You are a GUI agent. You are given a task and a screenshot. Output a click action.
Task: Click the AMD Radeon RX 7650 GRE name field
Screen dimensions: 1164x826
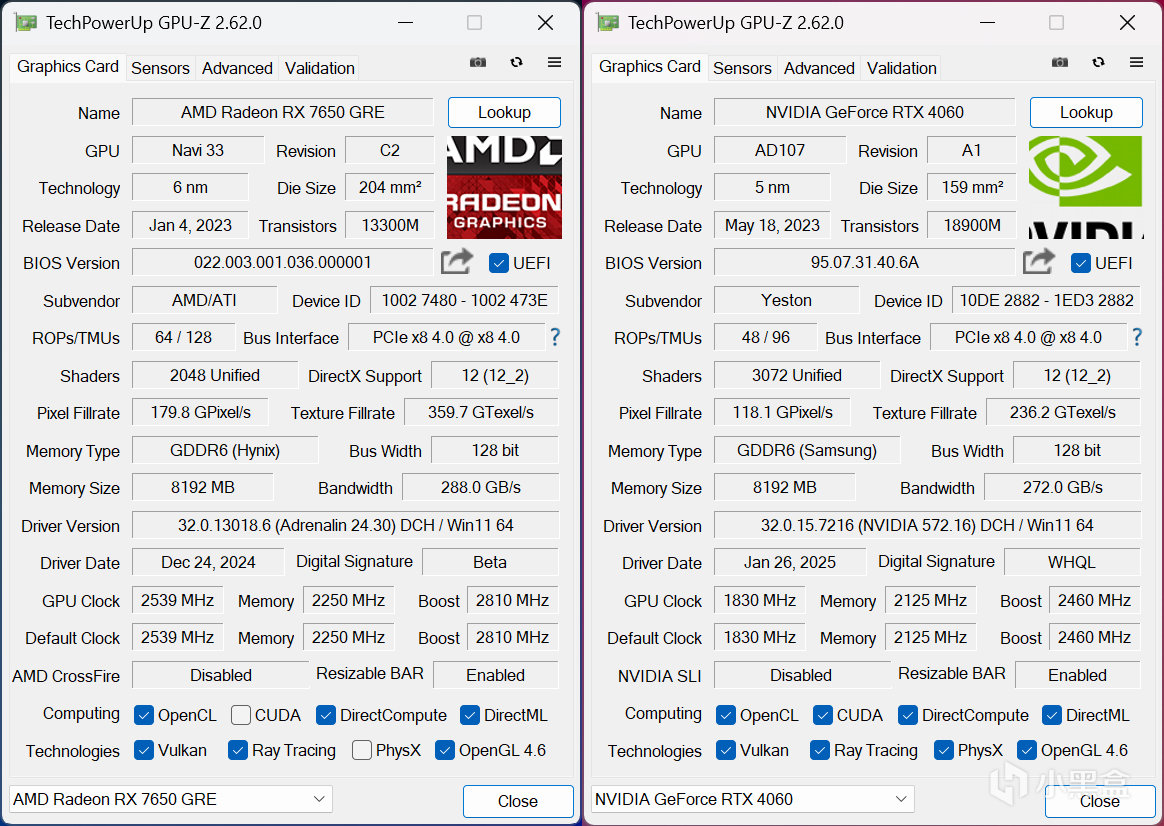[283, 112]
